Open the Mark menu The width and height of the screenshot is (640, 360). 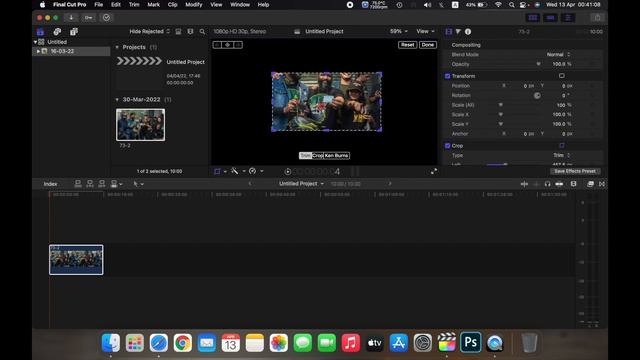click(153, 4)
